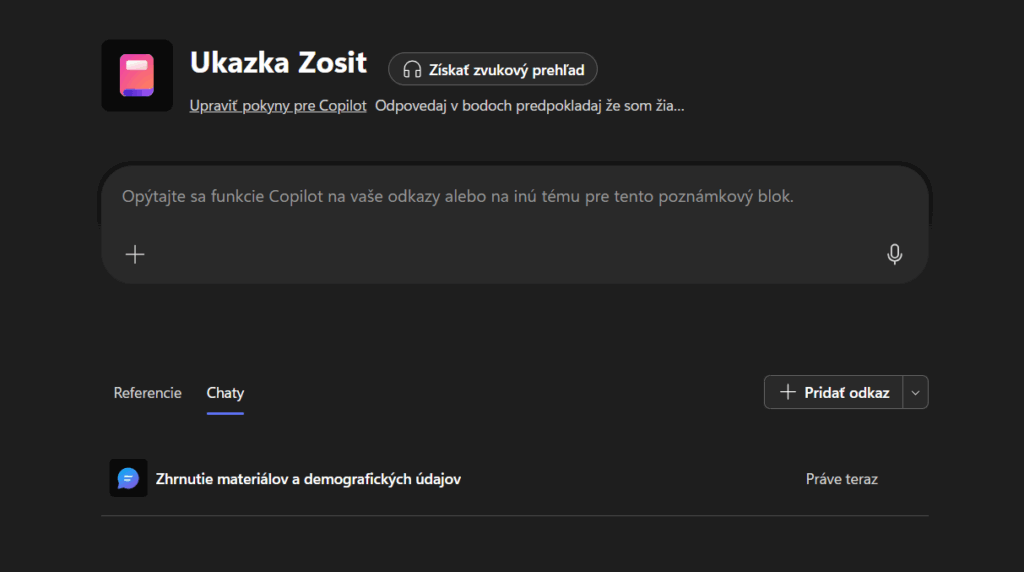Click the truncated instructions text Odpovedaj v bodoch
The image size is (1024, 572).
click(530, 106)
